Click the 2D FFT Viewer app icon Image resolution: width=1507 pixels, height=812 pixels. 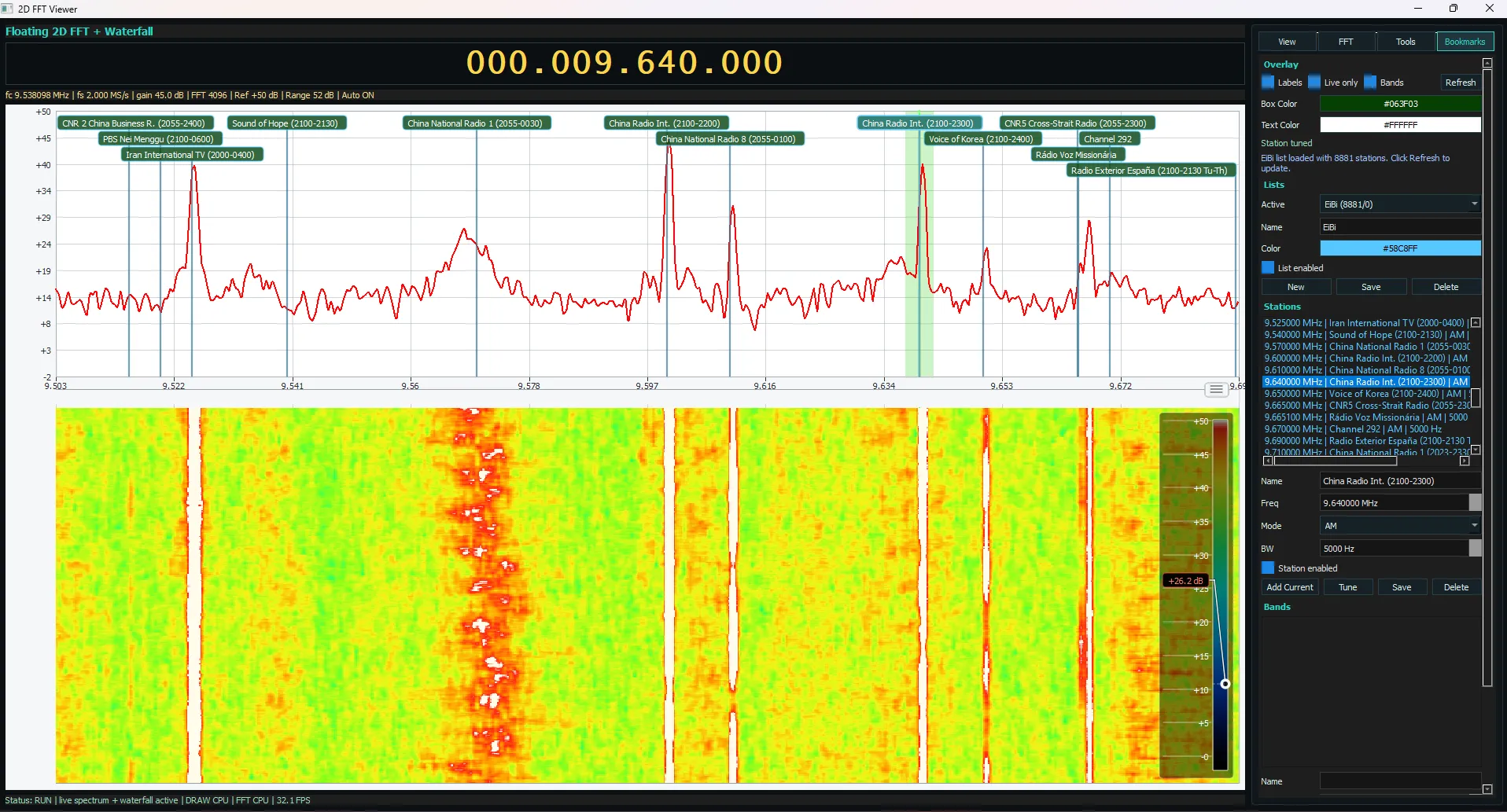pos(8,9)
